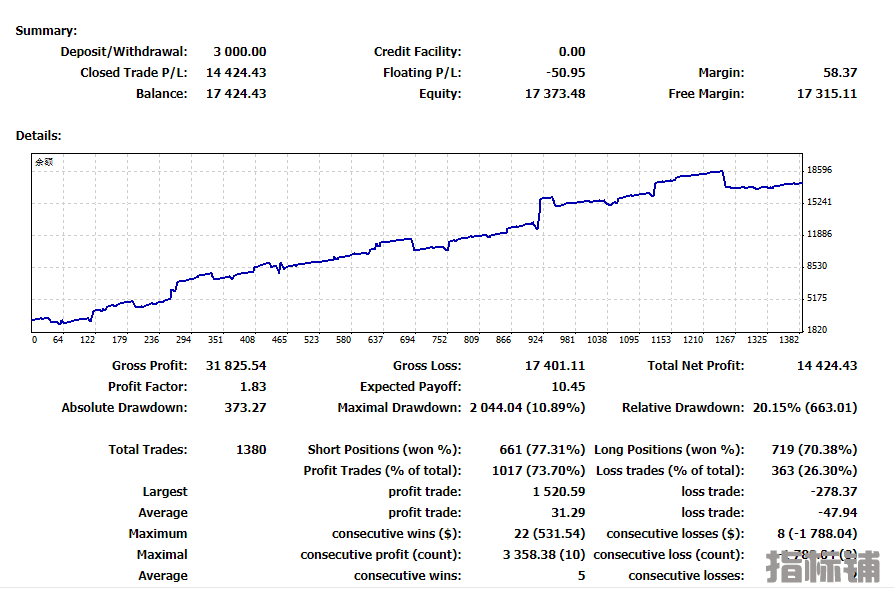The height and width of the screenshot is (591, 894).
Task: Click the Balance value 17 424.43
Action: (236, 94)
